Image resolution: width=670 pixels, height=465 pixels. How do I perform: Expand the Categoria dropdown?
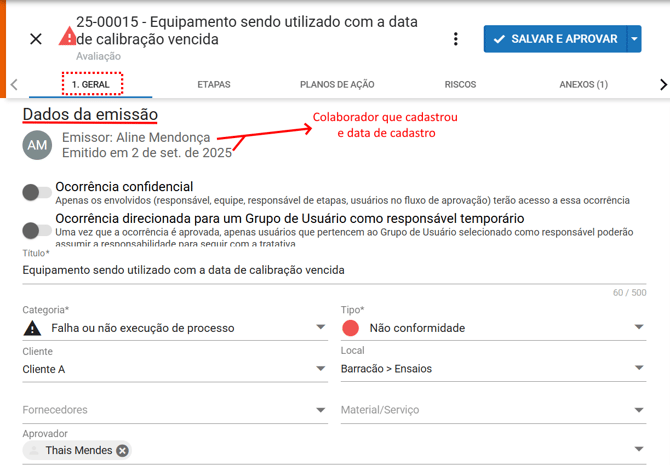click(320, 328)
